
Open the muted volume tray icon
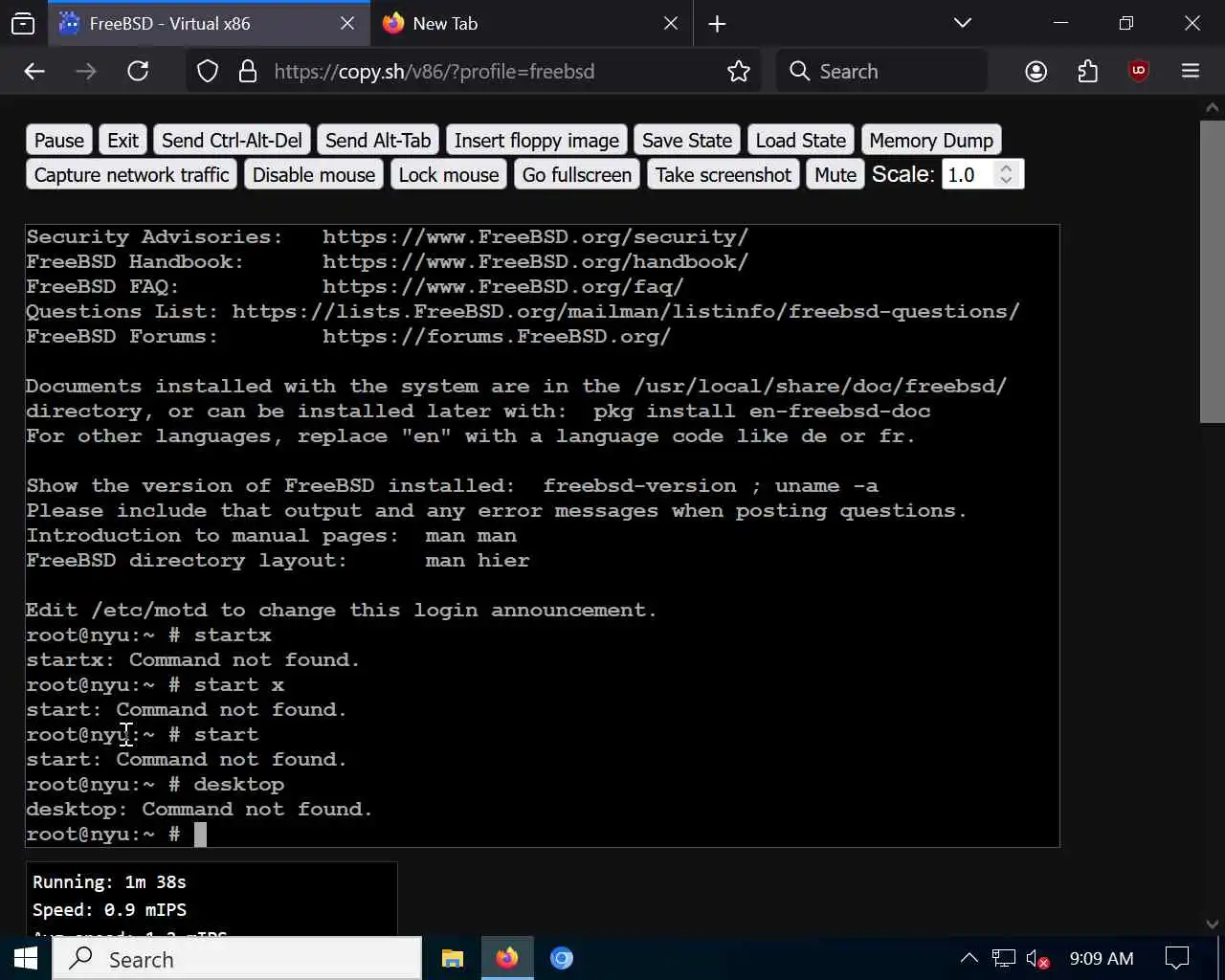1037,958
